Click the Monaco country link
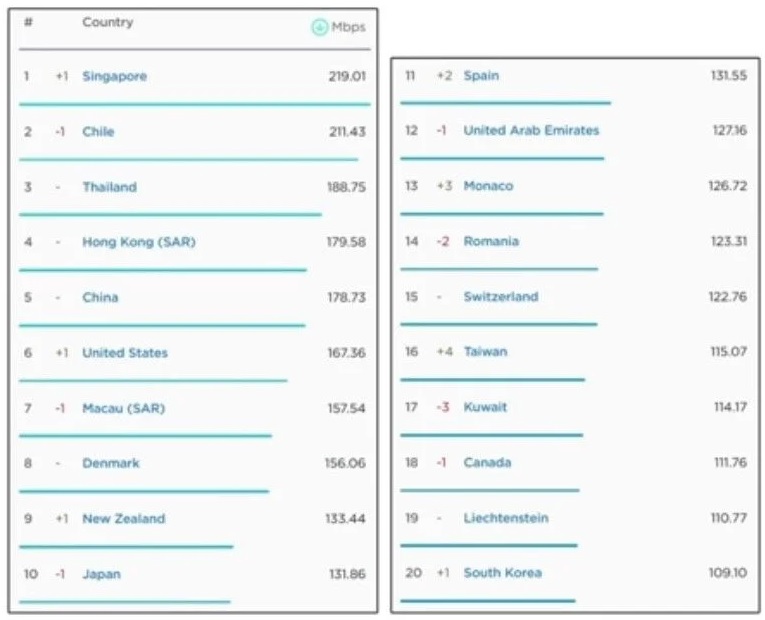 tap(488, 186)
